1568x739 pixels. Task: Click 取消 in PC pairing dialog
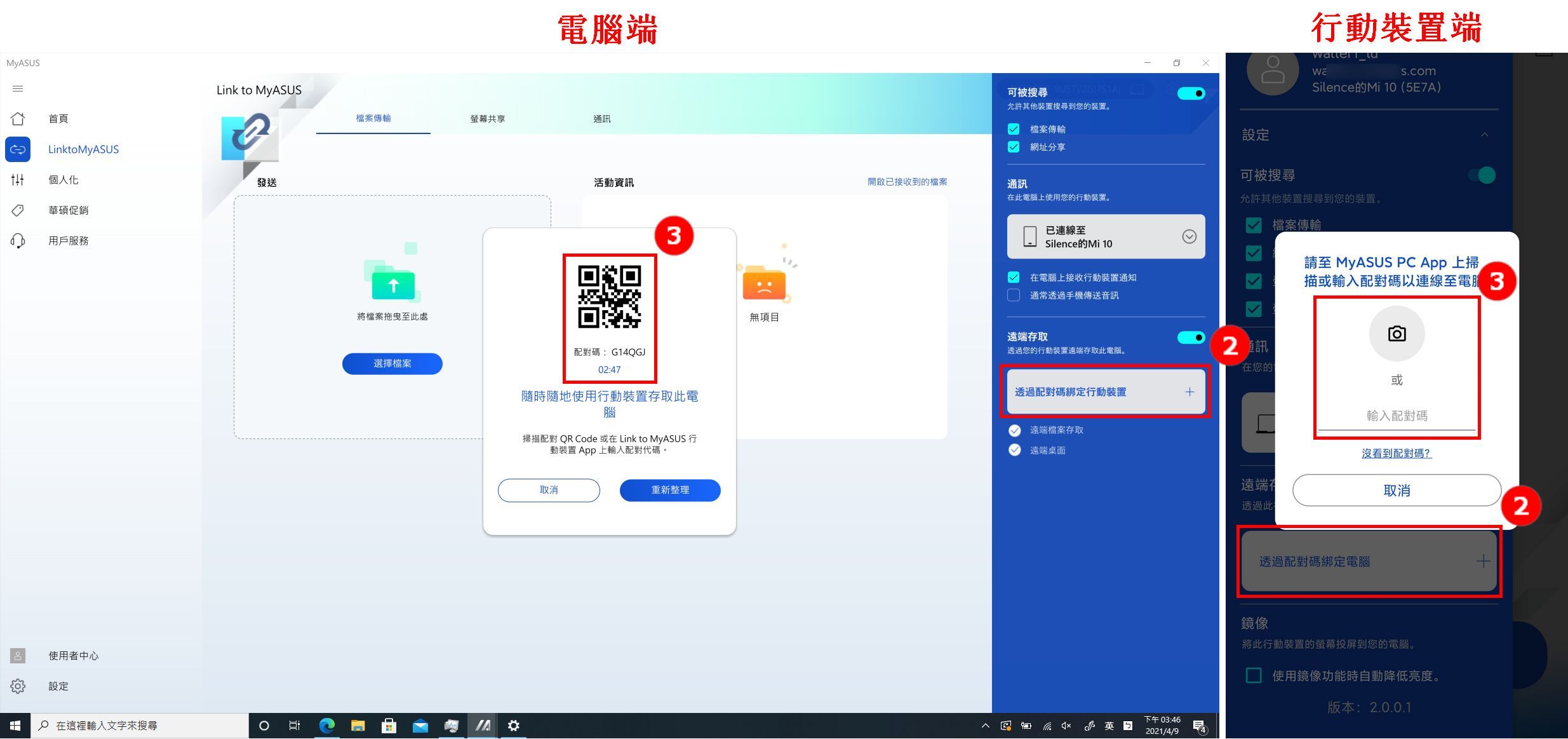pyautogui.click(x=549, y=490)
